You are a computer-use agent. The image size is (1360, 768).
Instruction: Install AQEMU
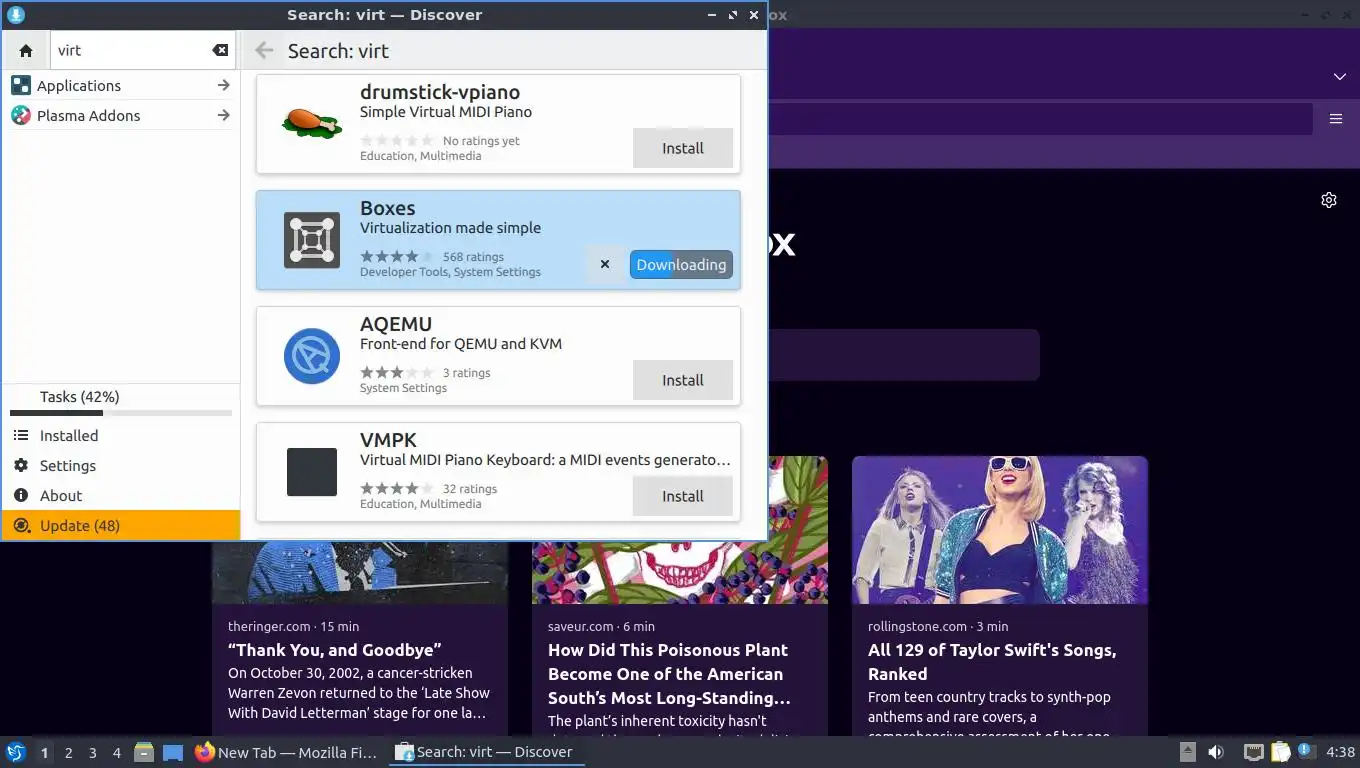pyautogui.click(x=683, y=380)
